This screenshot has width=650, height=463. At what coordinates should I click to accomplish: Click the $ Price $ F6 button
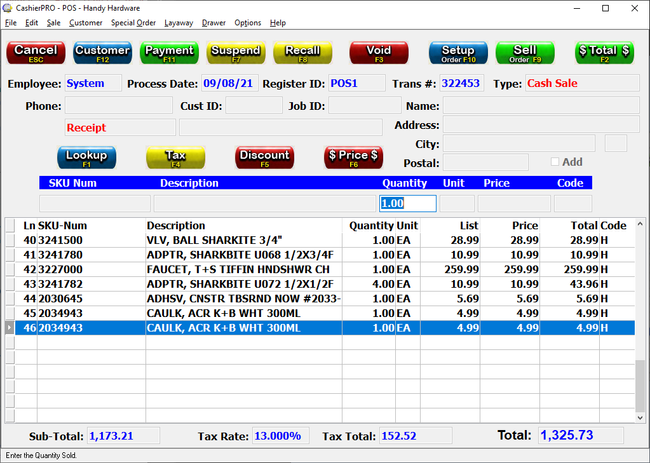(353, 158)
